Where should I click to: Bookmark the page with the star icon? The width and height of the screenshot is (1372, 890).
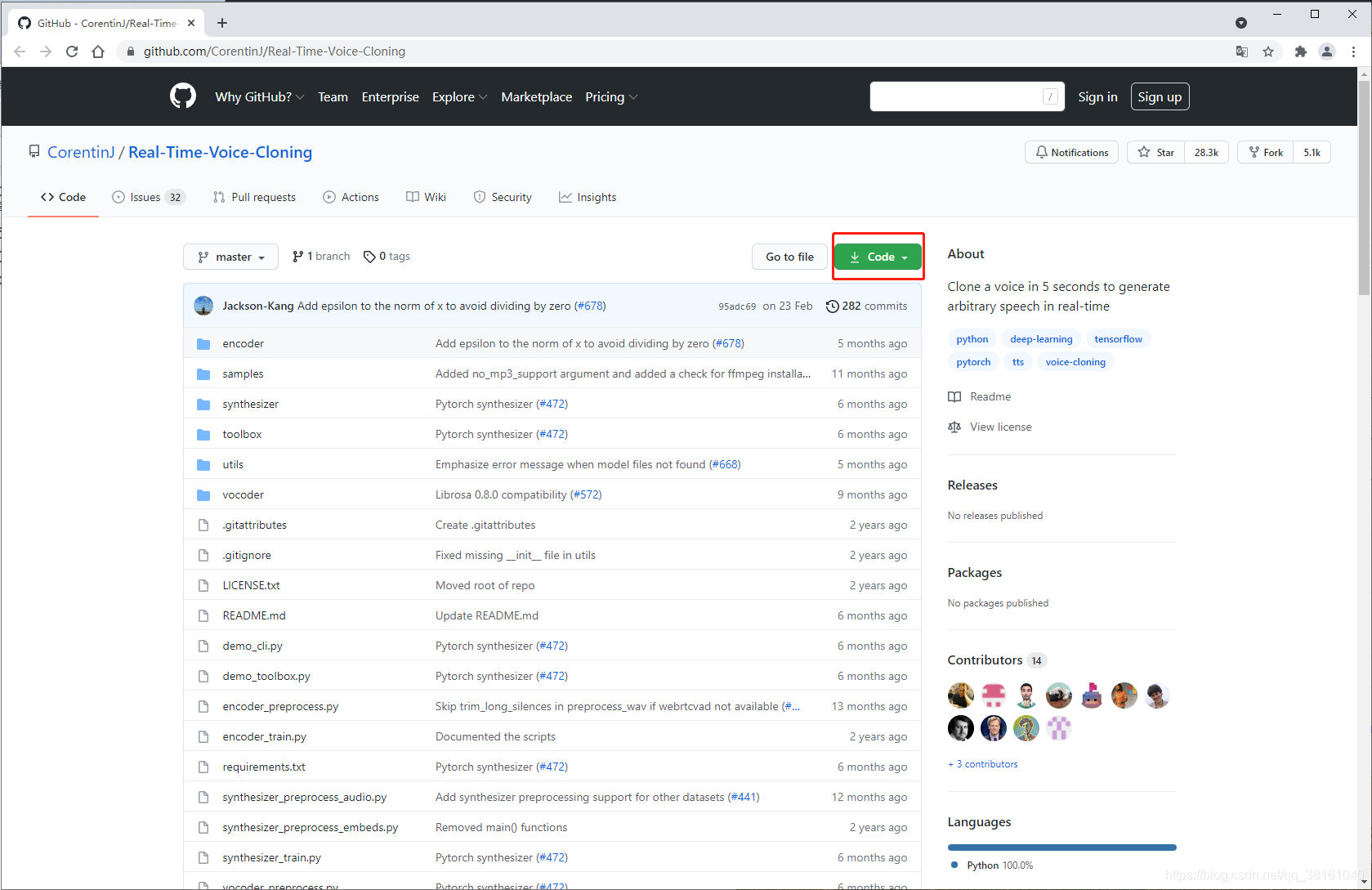1268,51
